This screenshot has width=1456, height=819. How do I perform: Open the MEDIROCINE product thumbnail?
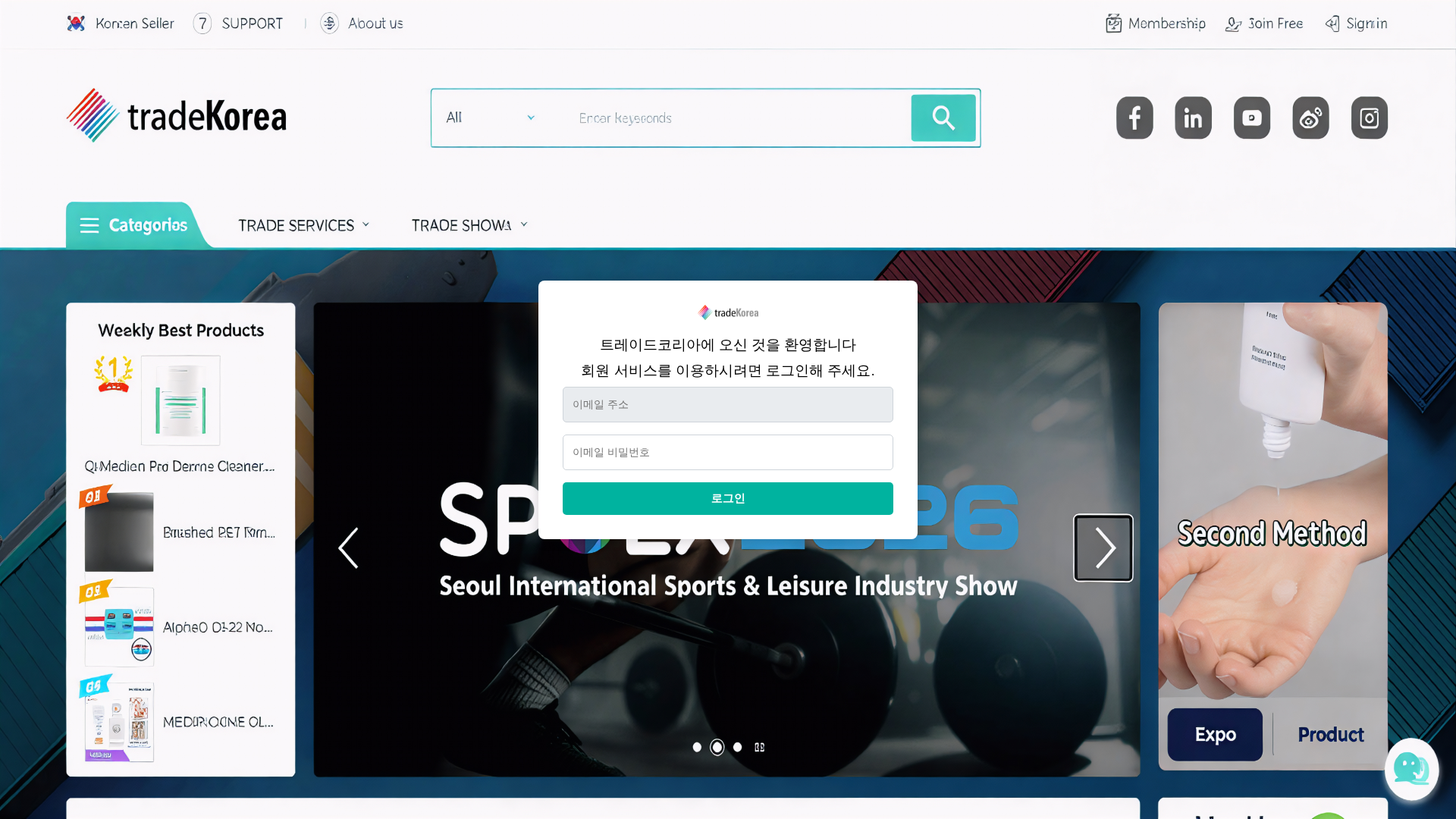tap(119, 721)
